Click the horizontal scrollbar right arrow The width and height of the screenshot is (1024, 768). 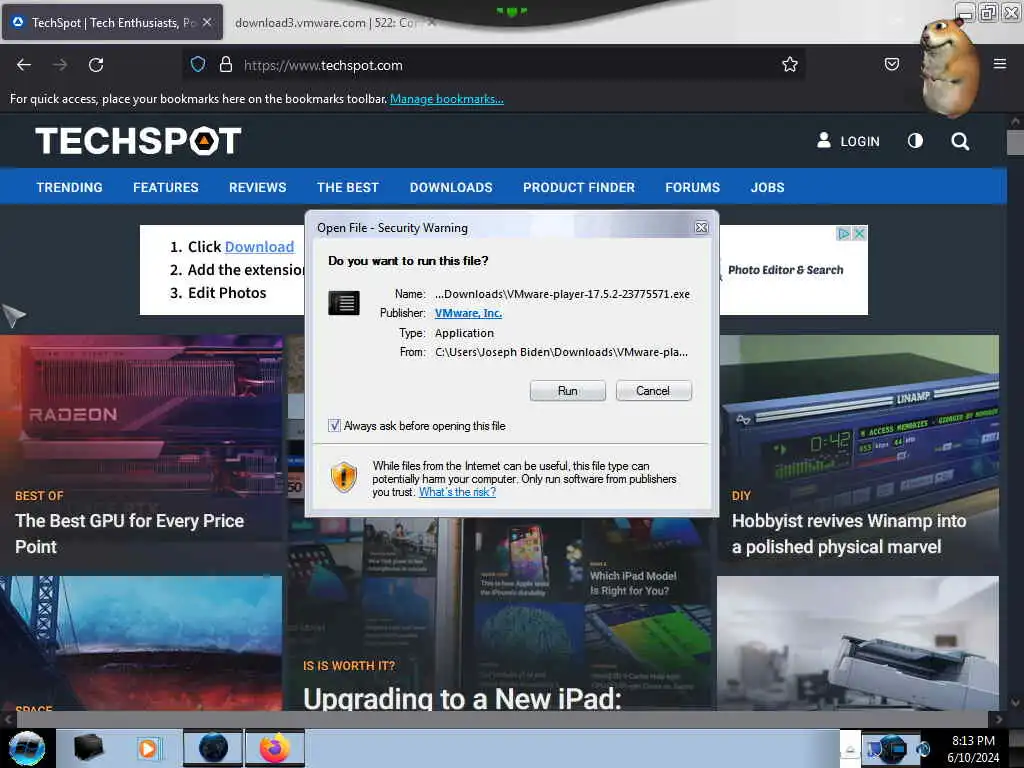click(998, 719)
